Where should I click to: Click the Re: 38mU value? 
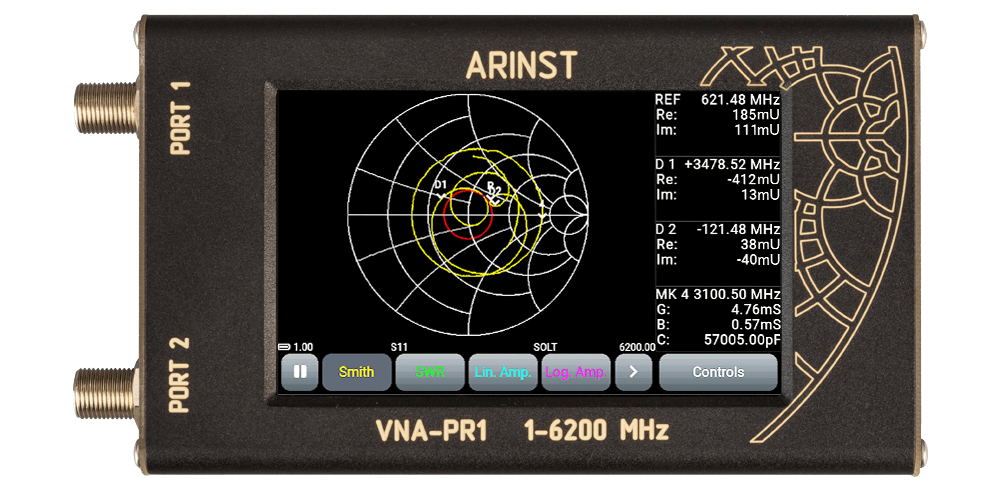717,244
